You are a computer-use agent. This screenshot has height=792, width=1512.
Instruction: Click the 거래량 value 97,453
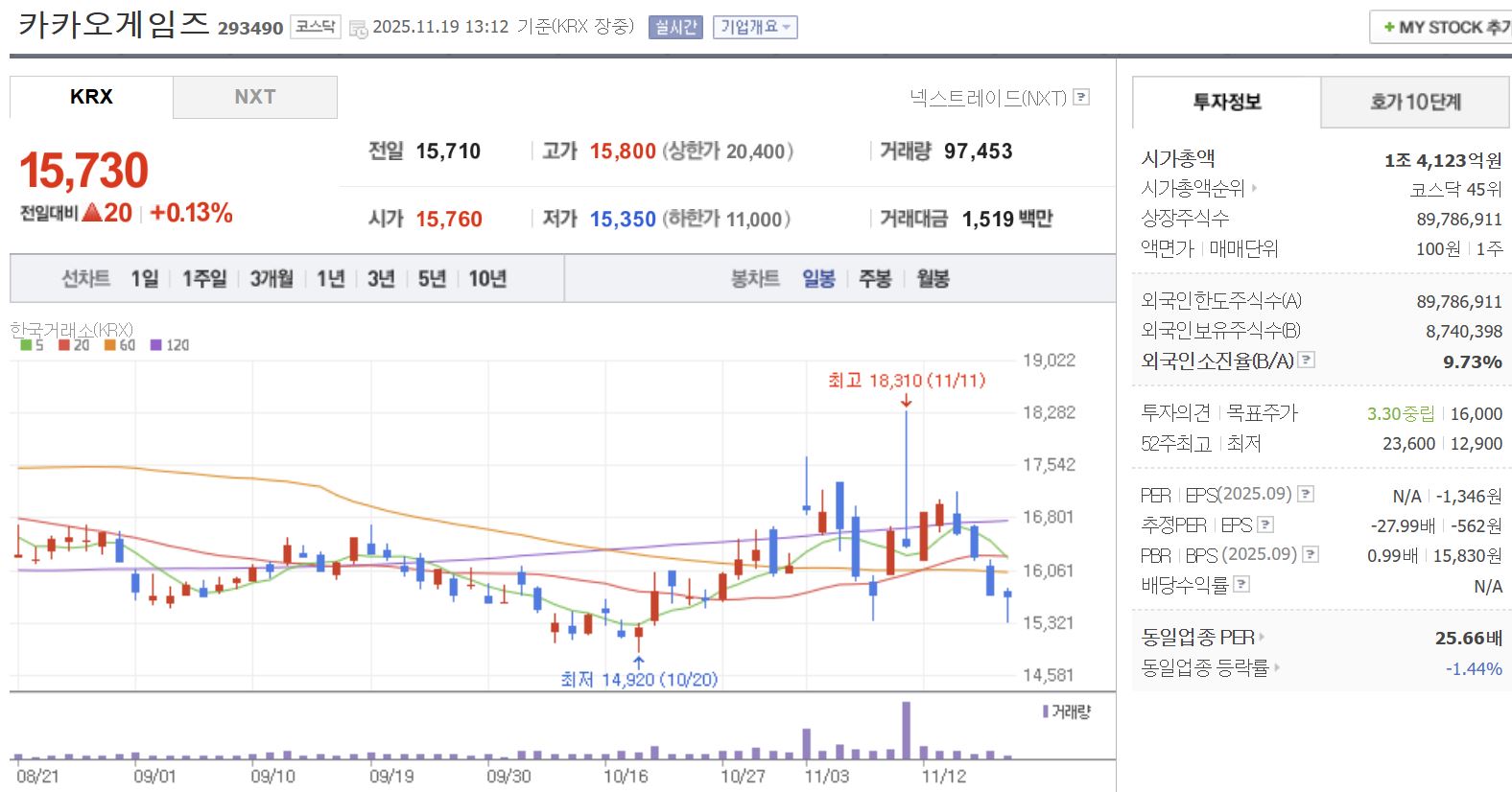tap(979, 151)
